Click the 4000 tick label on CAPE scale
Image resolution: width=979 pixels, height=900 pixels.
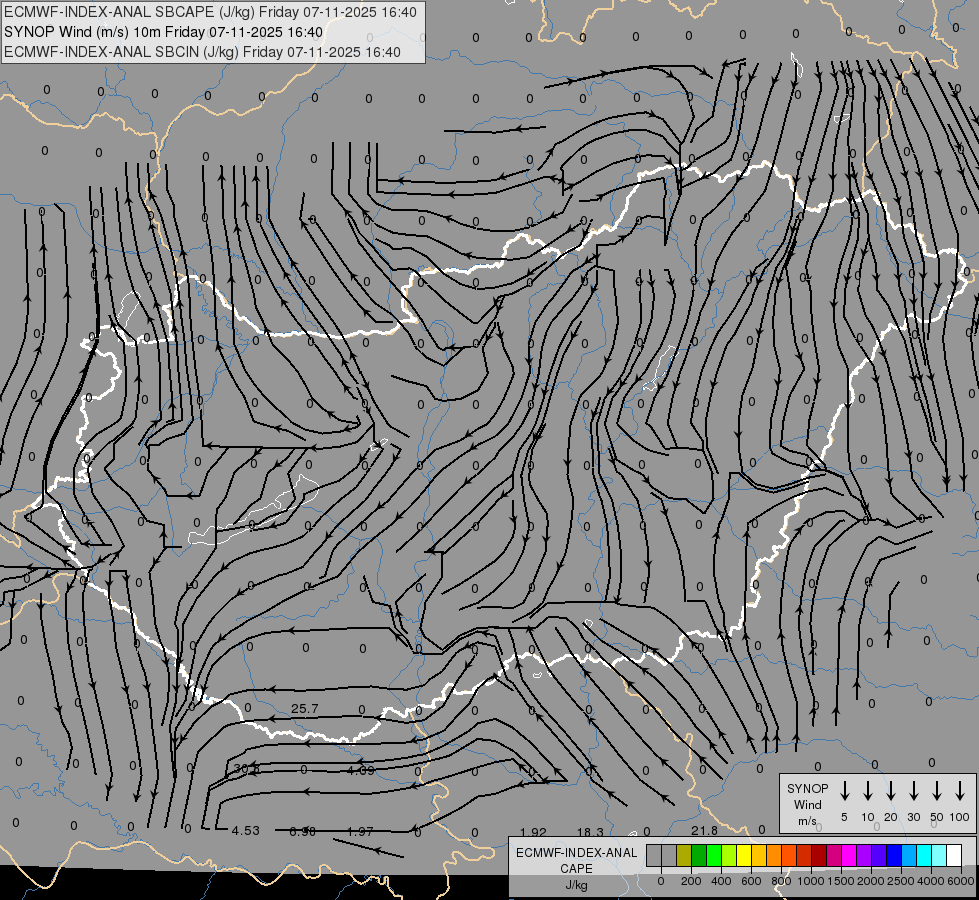tap(931, 881)
